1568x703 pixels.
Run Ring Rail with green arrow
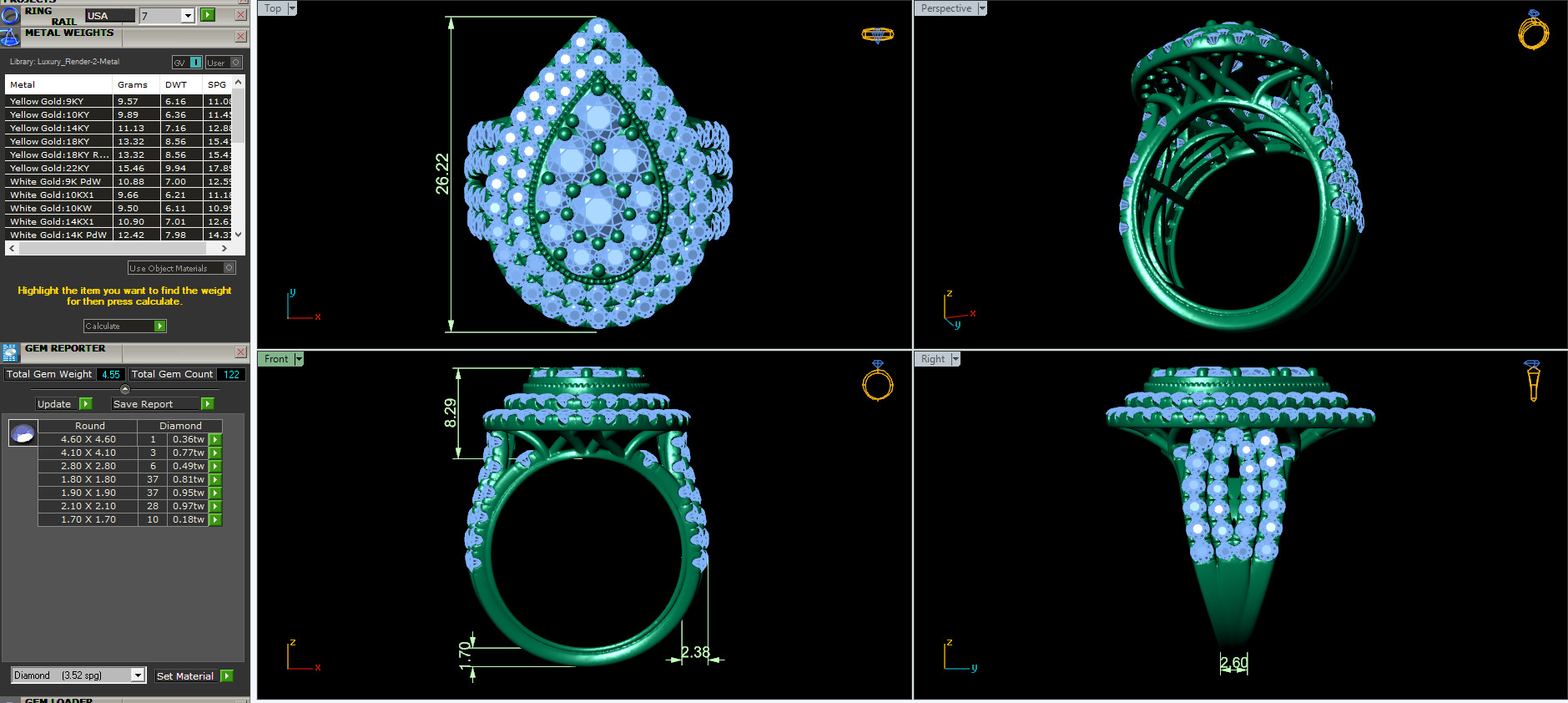[x=208, y=15]
